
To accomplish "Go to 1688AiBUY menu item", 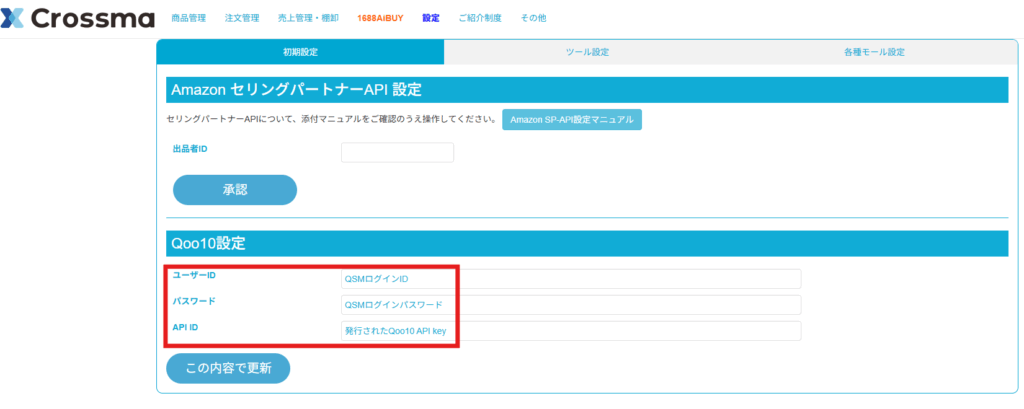I will [x=380, y=18].
